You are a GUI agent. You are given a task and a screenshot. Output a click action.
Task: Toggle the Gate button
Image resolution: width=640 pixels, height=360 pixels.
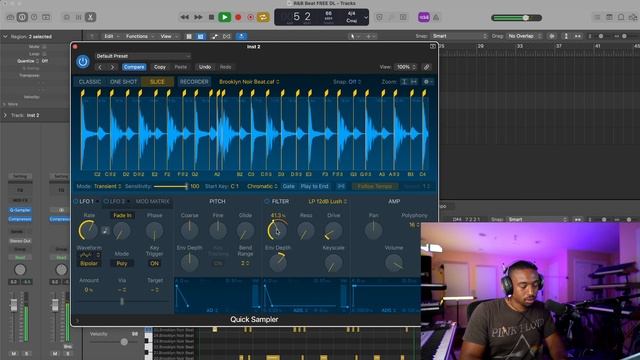click(288, 186)
